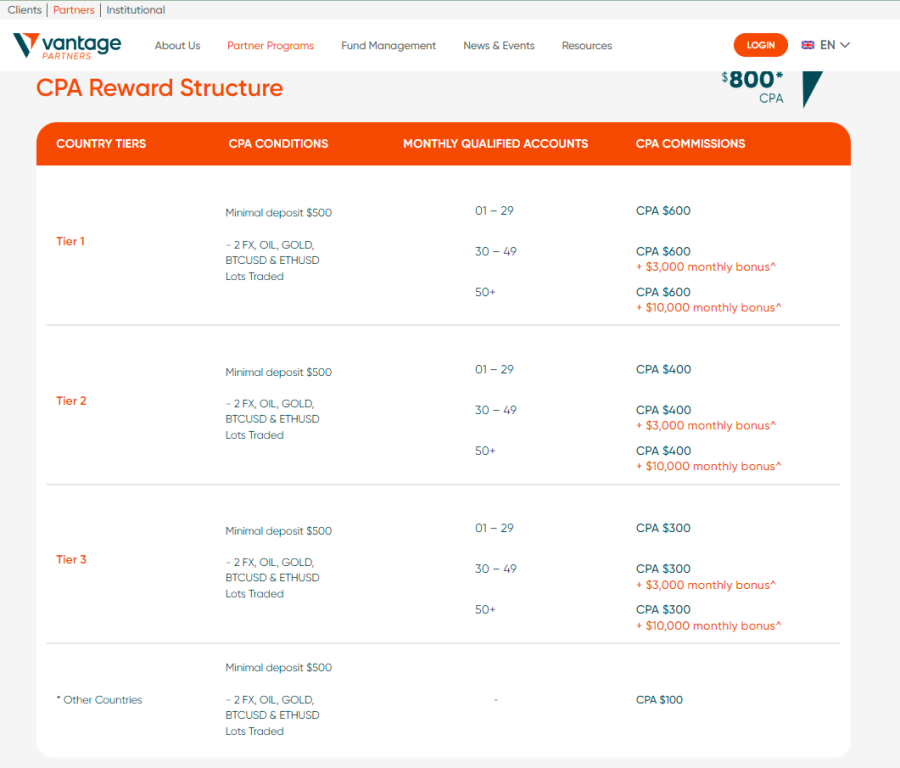Click the Tier 2 lots traded condition
Image resolution: width=900 pixels, height=768 pixels.
click(x=272, y=419)
